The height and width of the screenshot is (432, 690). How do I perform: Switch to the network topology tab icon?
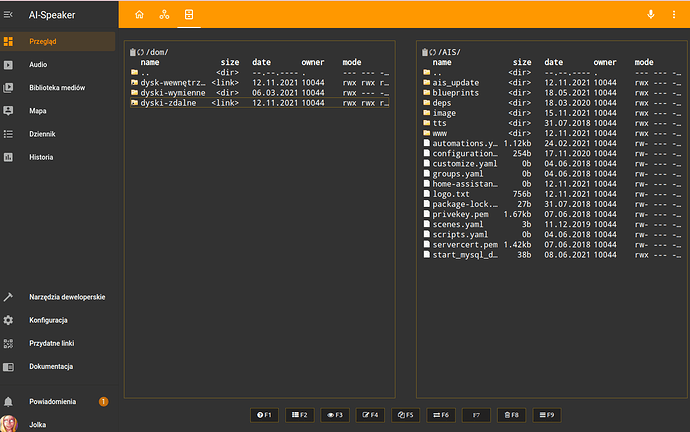coord(164,15)
